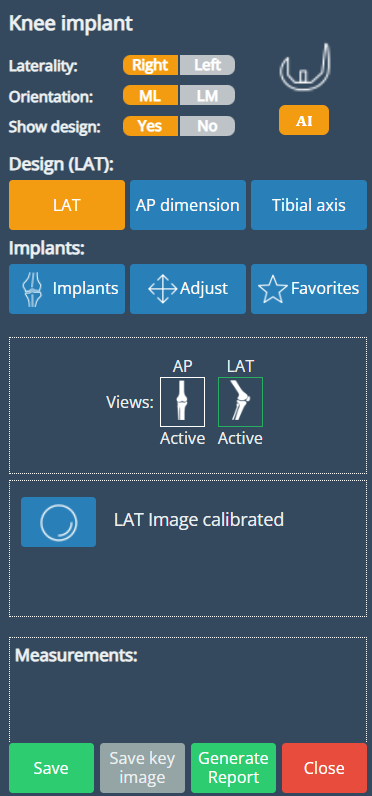This screenshot has width=372, height=796.
Task: Open the AP dimension design tab
Action: coord(188,205)
